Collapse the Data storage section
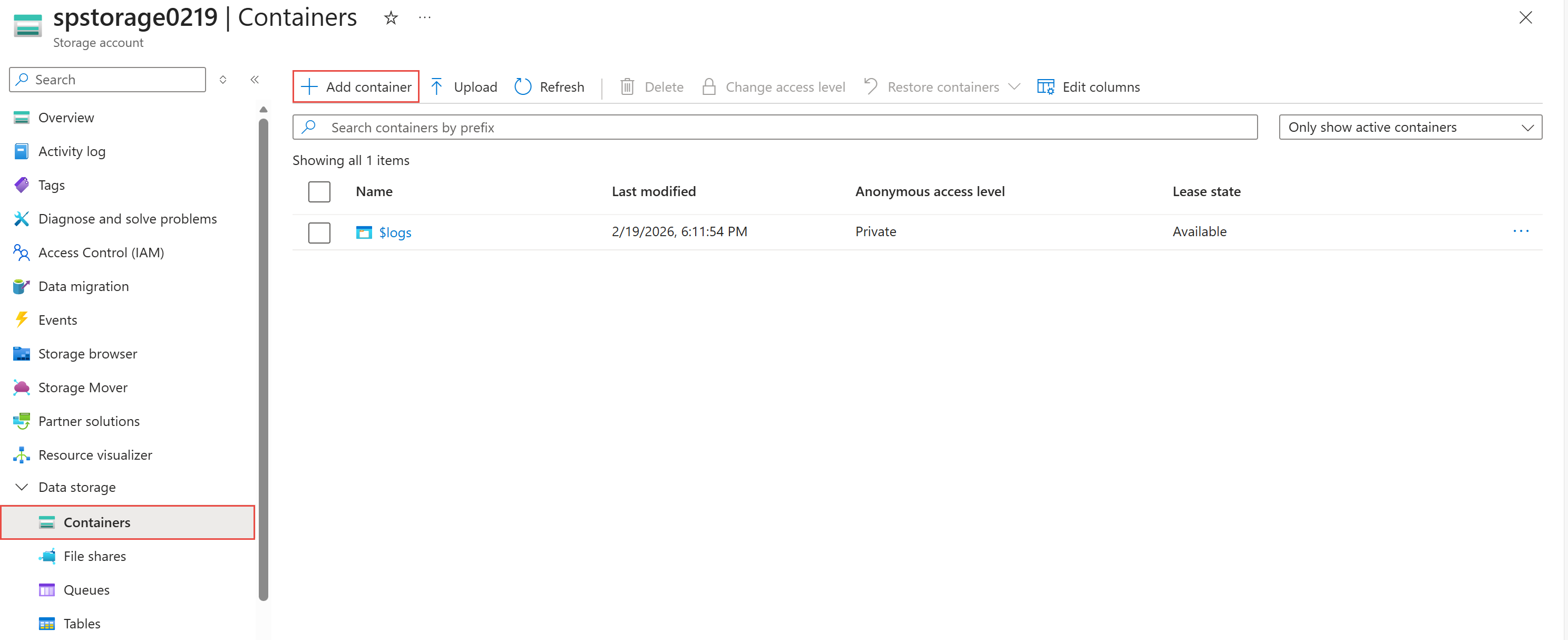1568x640 pixels. 22,487
